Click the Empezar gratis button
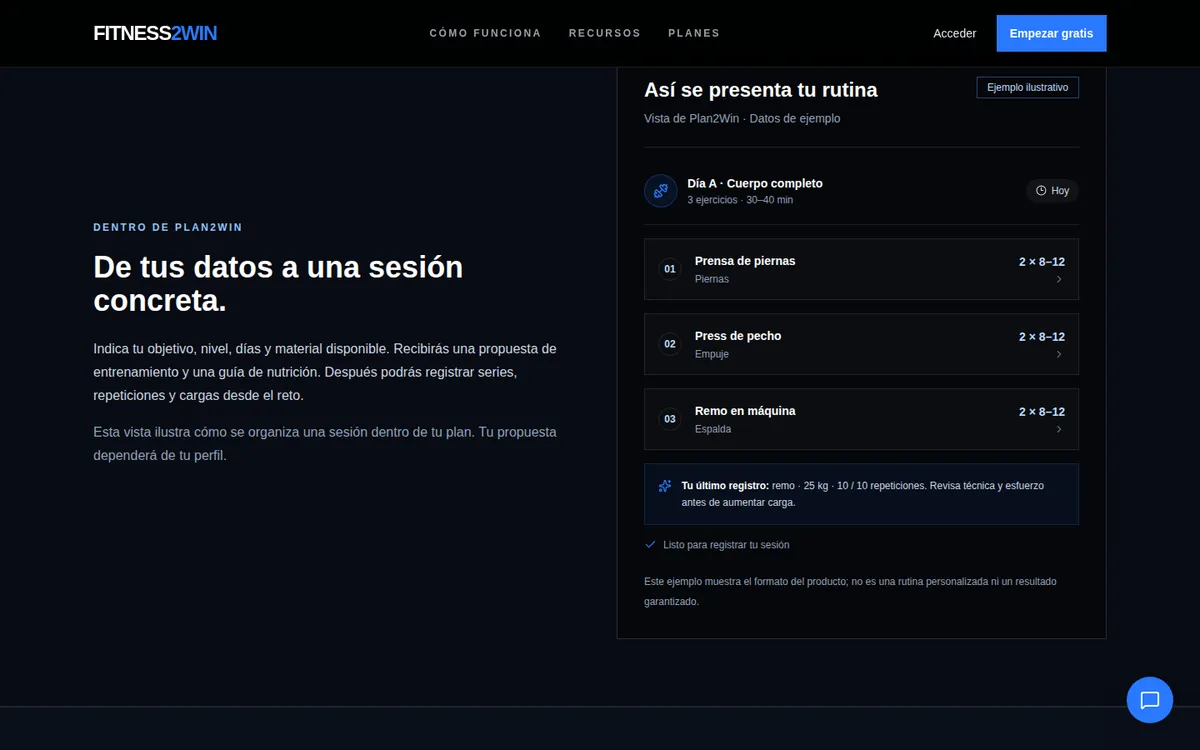 pos(1051,33)
